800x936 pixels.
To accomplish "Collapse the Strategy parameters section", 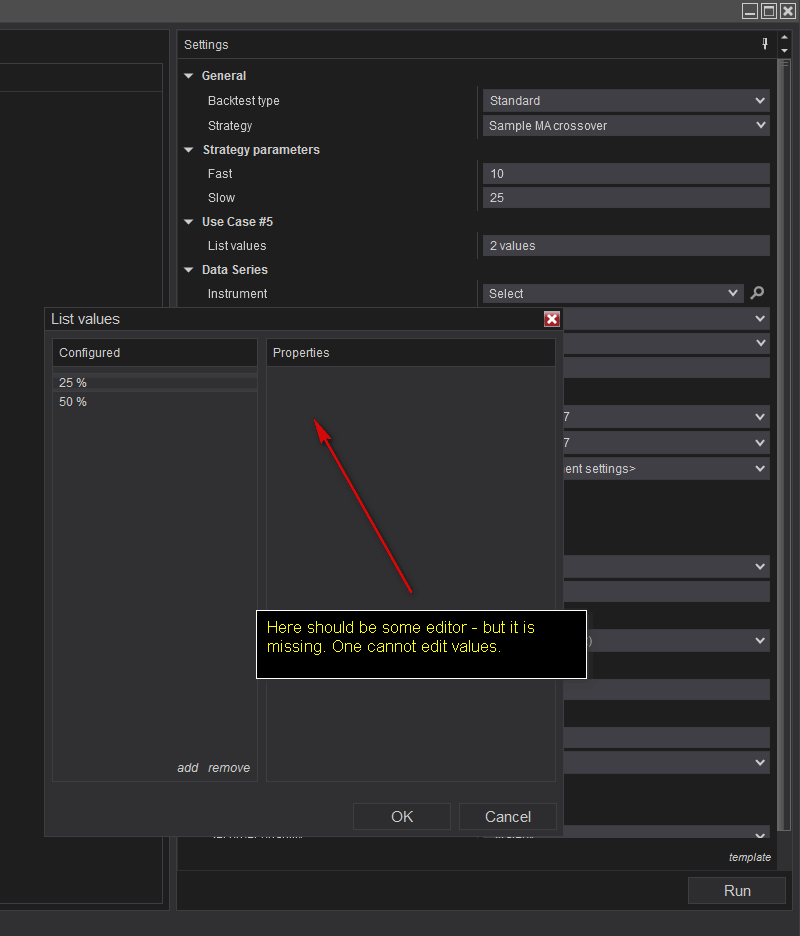I will click(x=189, y=150).
